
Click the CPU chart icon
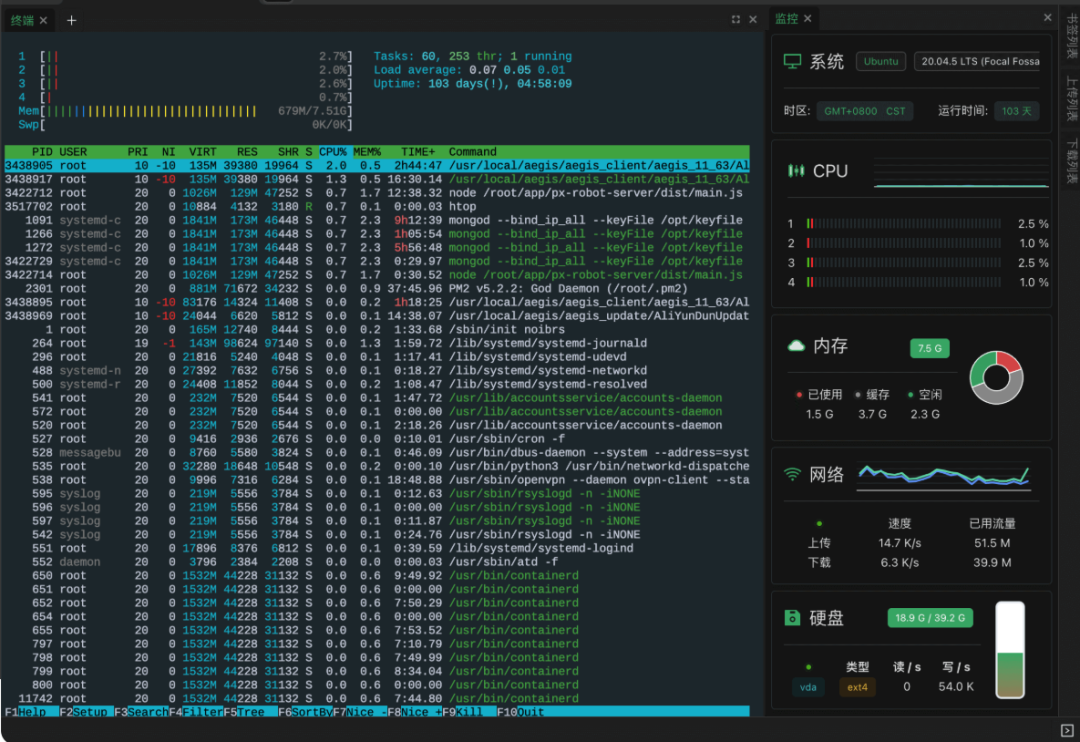pos(796,171)
